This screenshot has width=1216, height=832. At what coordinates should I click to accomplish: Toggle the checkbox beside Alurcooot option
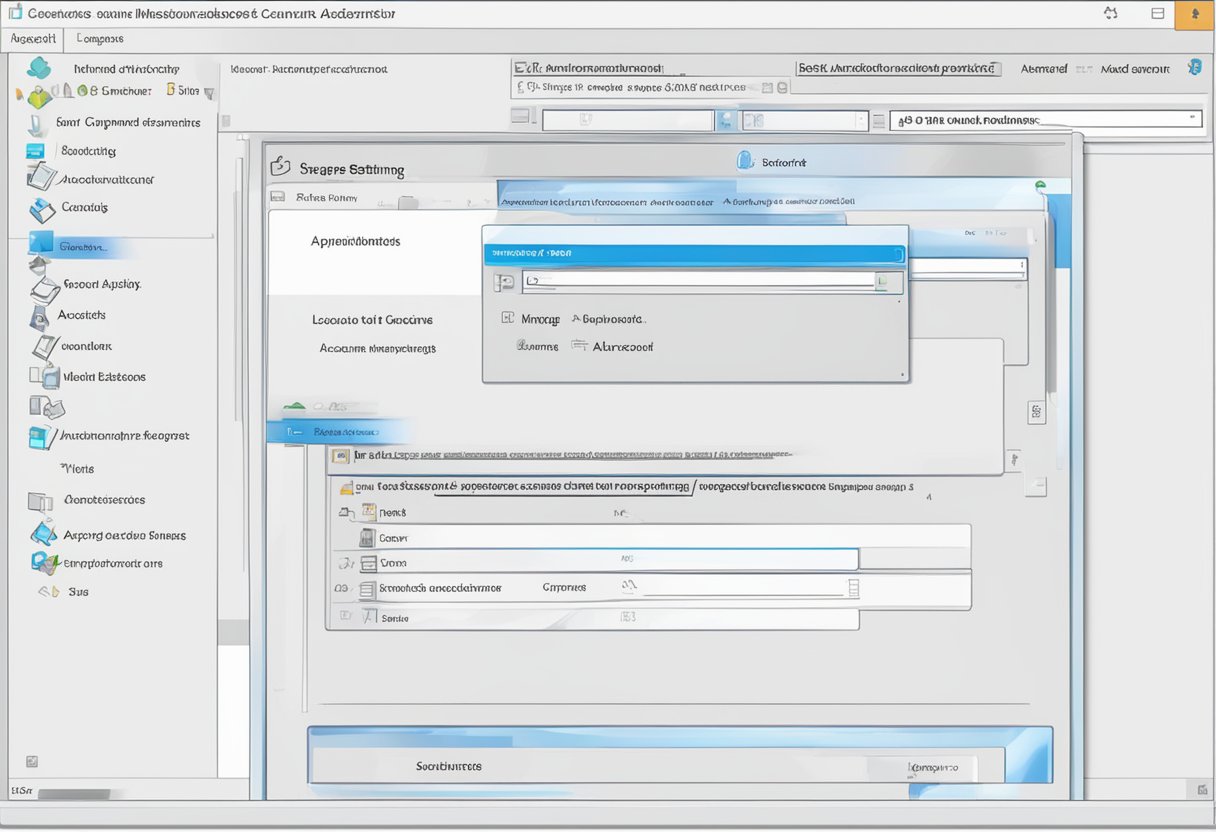(578, 346)
